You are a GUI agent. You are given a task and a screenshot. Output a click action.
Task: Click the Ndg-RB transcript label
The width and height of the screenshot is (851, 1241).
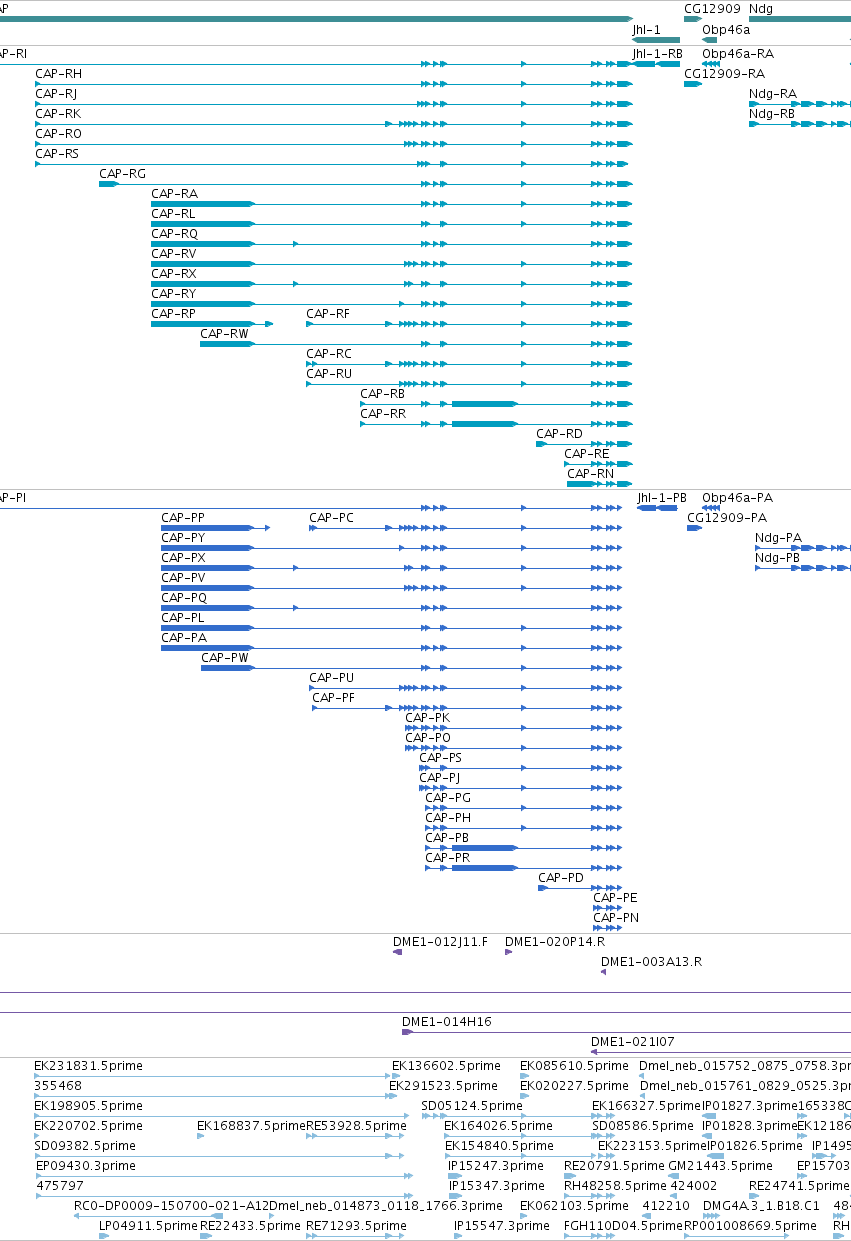pyautogui.click(x=772, y=114)
